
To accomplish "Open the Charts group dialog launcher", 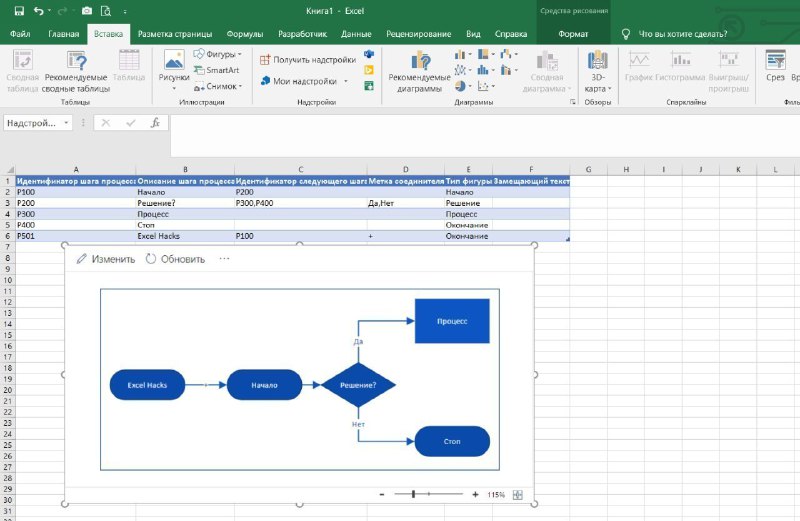I will tap(573, 102).
